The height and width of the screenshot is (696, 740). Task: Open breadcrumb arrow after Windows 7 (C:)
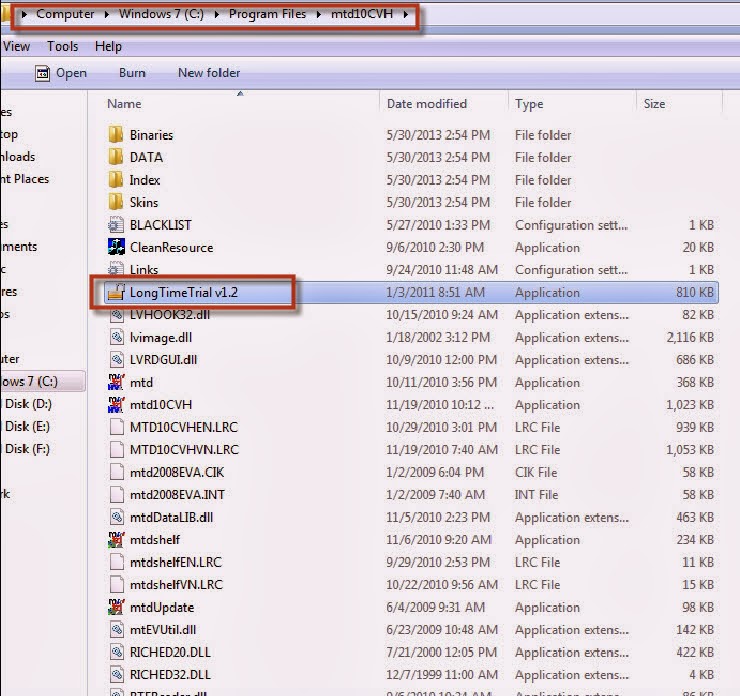(x=217, y=14)
